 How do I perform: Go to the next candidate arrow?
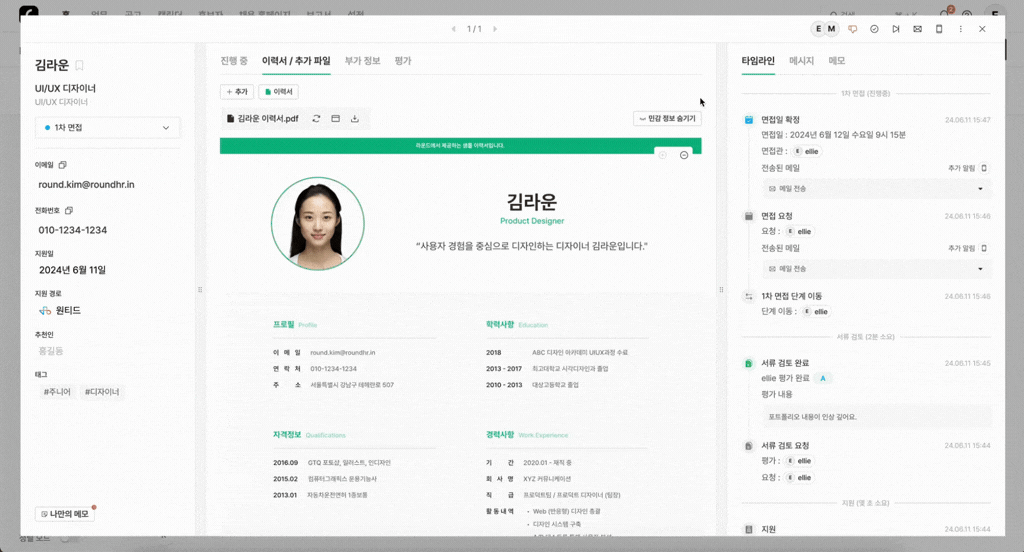pyautogui.click(x=495, y=29)
